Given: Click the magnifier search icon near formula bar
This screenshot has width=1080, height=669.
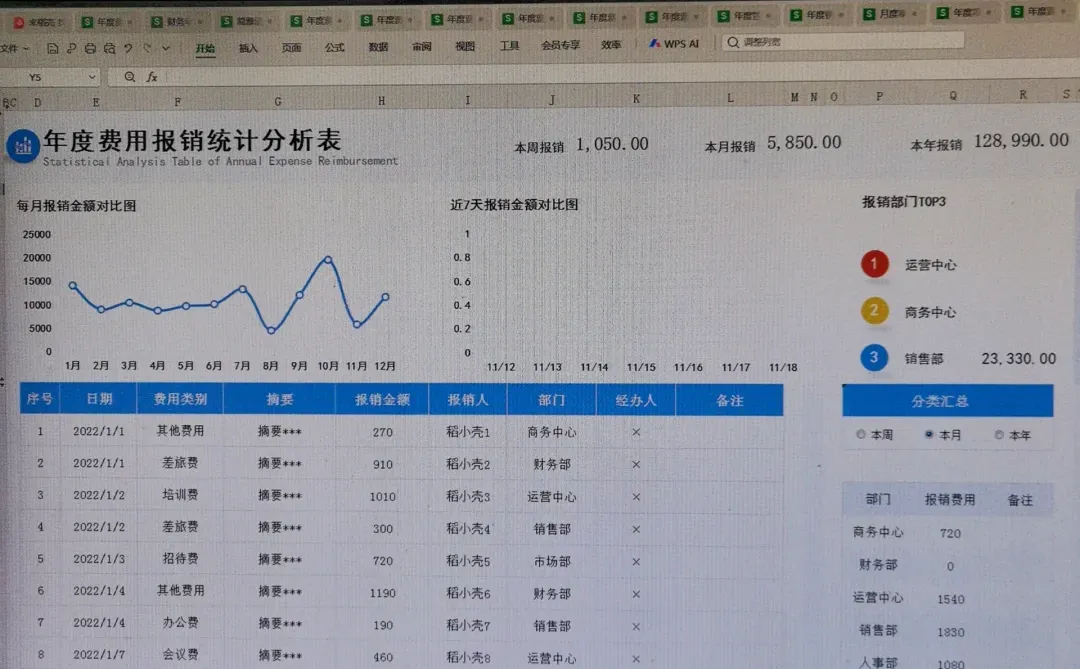Looking at the screenshot, I should [130, 77].
